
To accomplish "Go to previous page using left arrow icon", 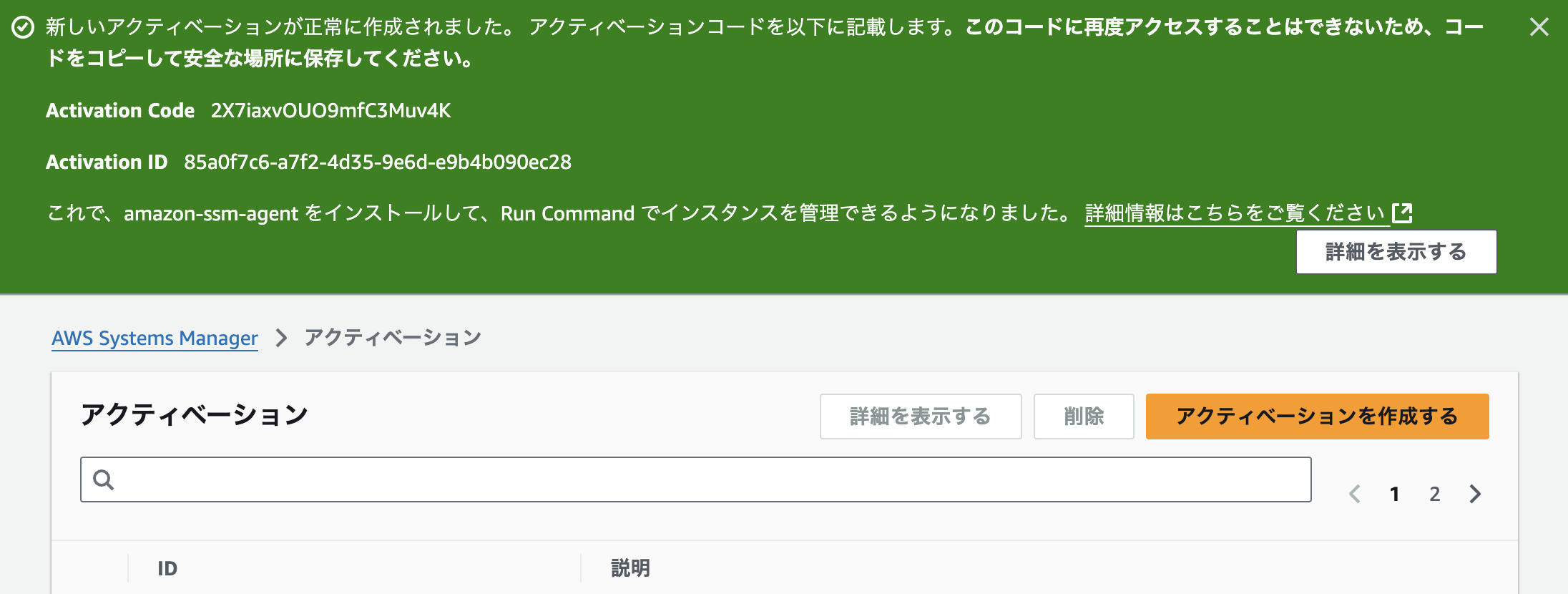I will pos(1354,493).
